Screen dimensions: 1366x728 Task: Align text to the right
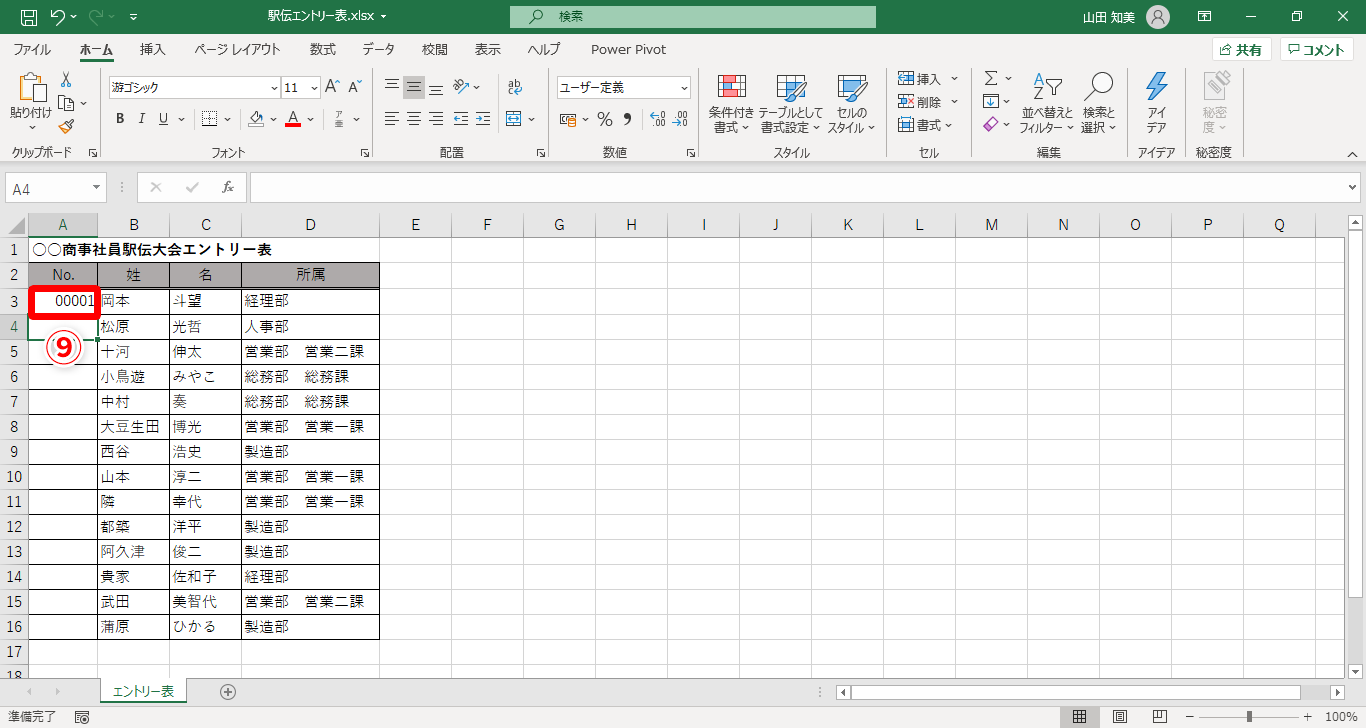tap(436, 119)
